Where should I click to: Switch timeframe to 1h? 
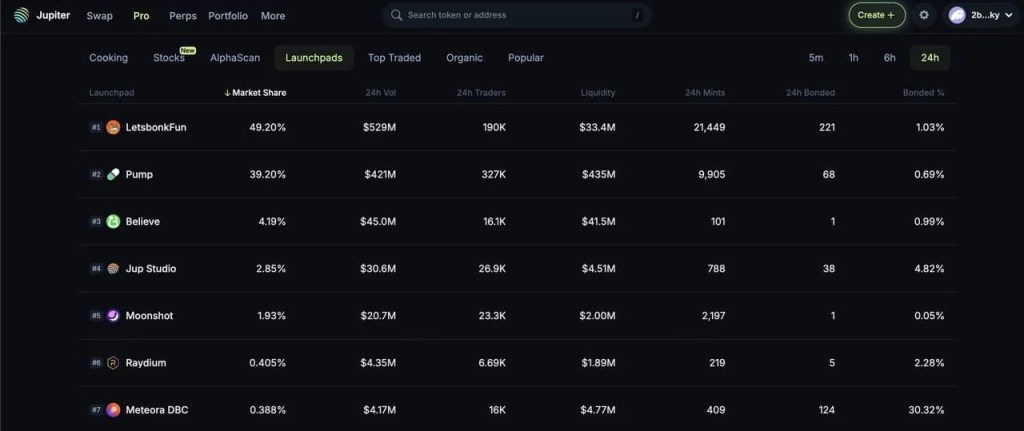pyautogui.click(x=853, y=58)
